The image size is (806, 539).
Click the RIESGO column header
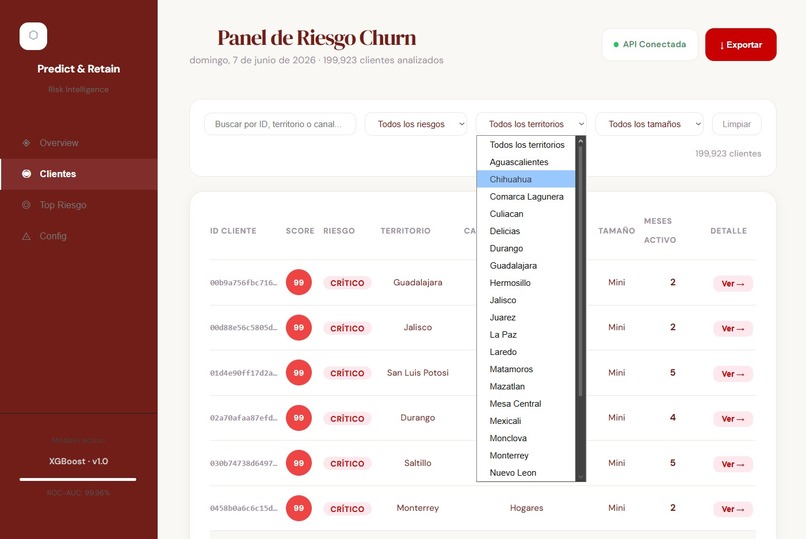point(339,231)
